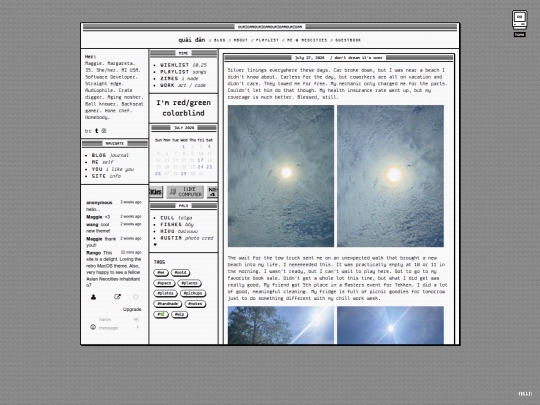This screenshot has width=540, height=405.
Task: Filter posts by #wip tag
Action: click(x=179, y=314)
